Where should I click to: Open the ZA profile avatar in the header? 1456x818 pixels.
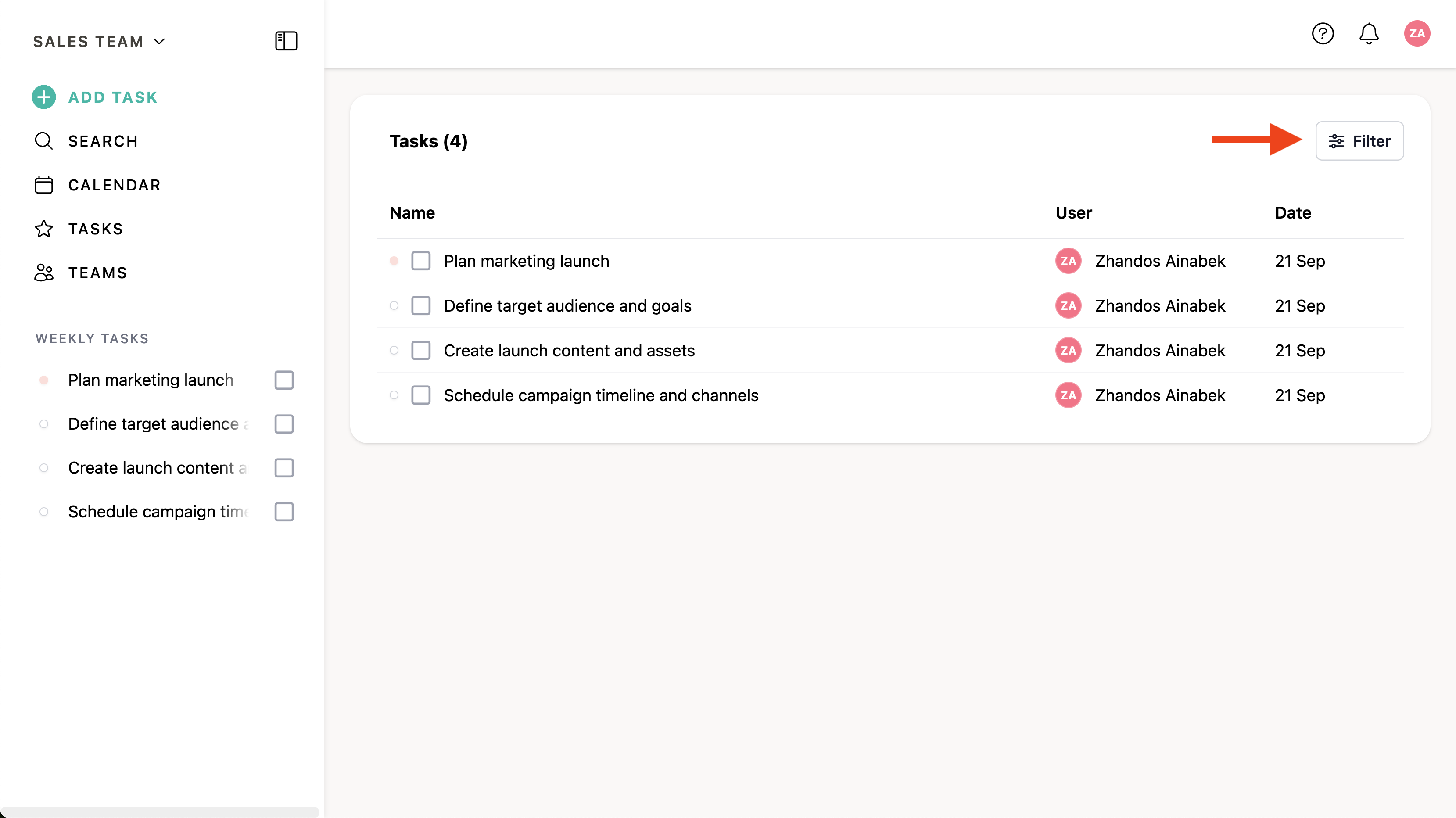click(x=1417, y=33)
